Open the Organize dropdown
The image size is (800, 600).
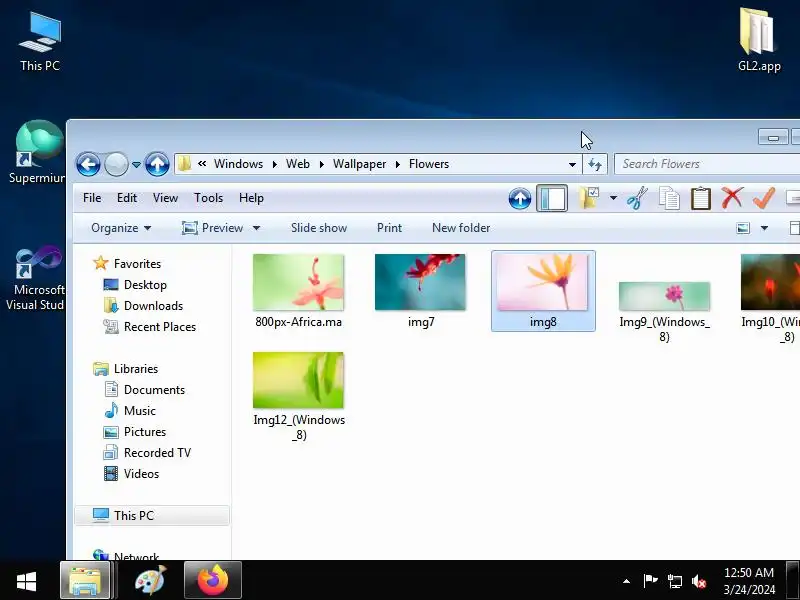pyautogui.click(x=121, y=228)
